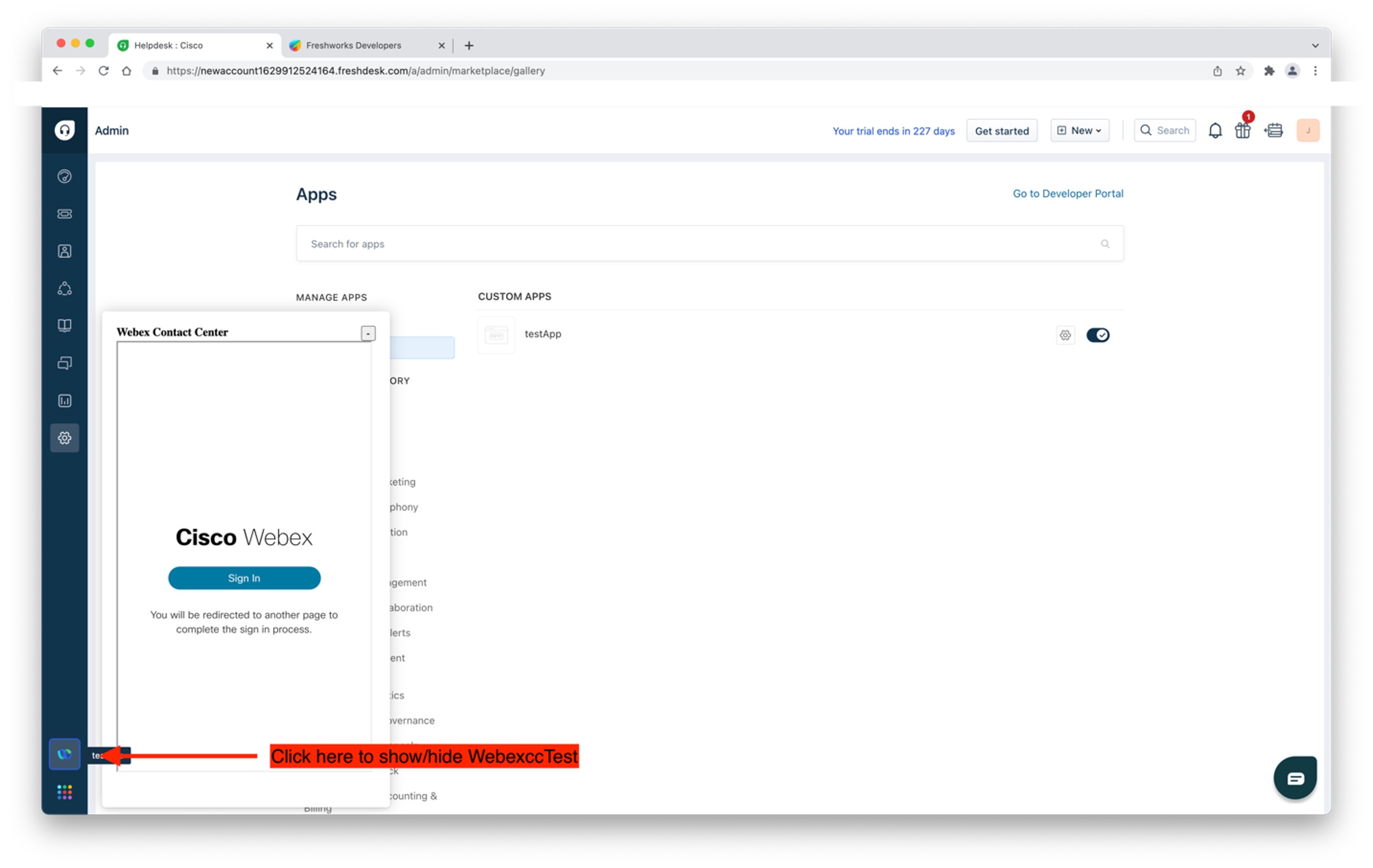
Task: Go forward in browser history
Action: pos(81,70)
